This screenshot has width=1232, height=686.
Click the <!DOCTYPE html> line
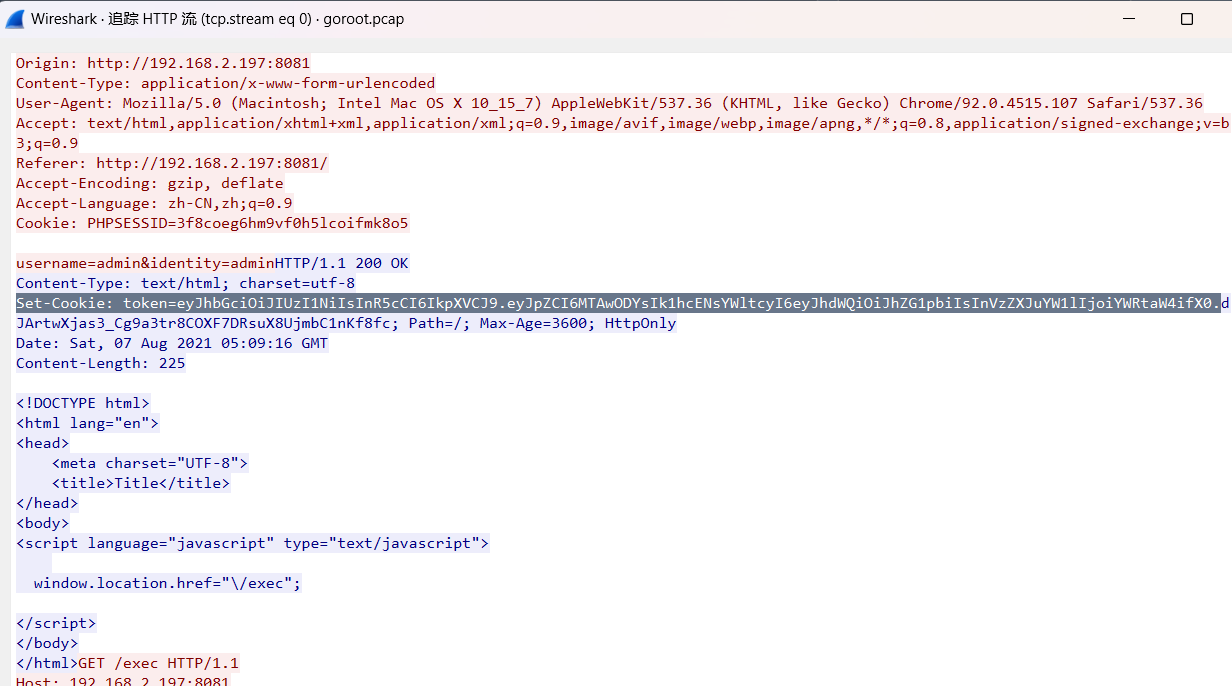pos(82,403)
